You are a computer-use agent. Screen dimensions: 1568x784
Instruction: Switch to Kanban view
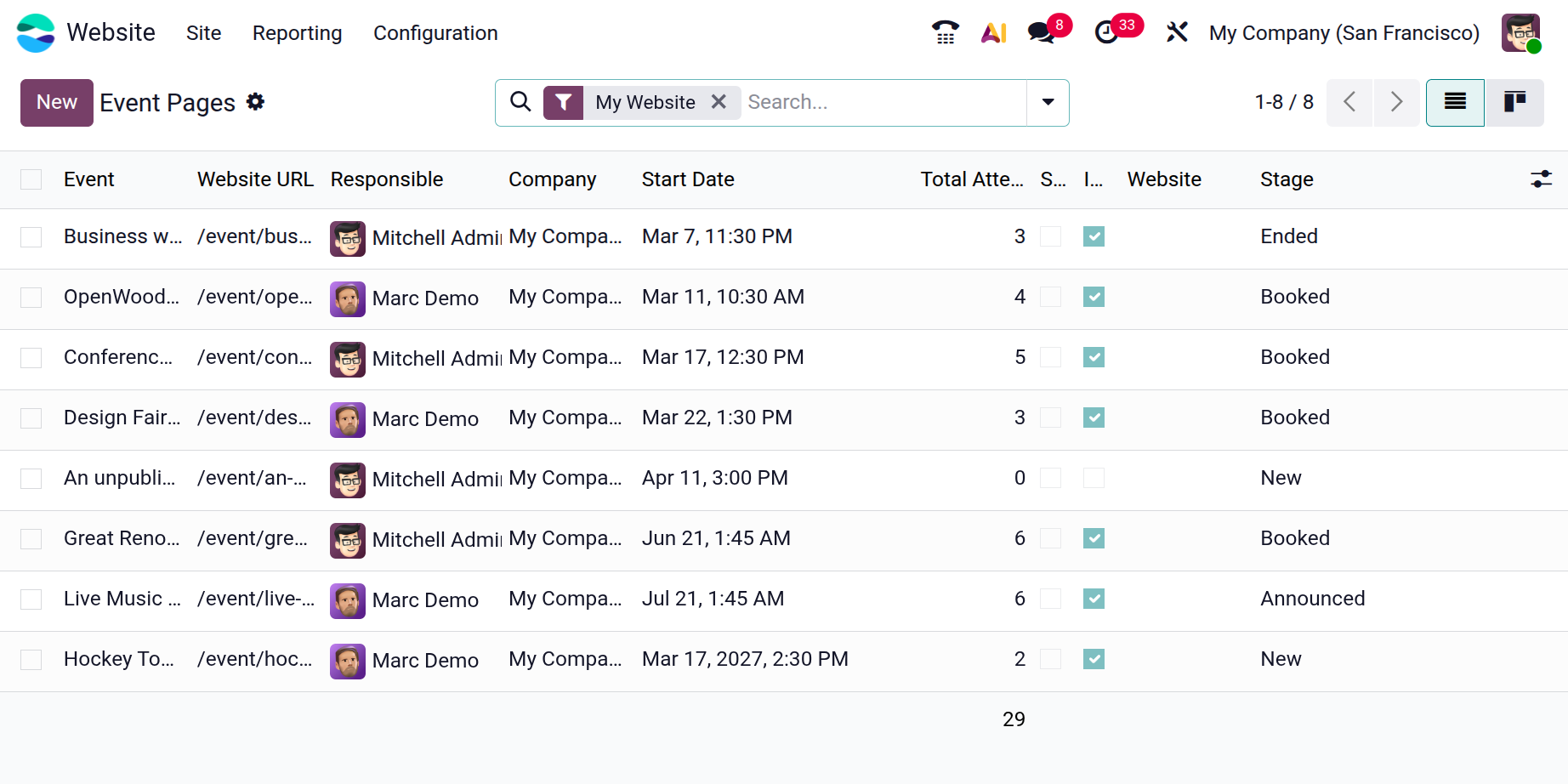(x=1514, y=103)
